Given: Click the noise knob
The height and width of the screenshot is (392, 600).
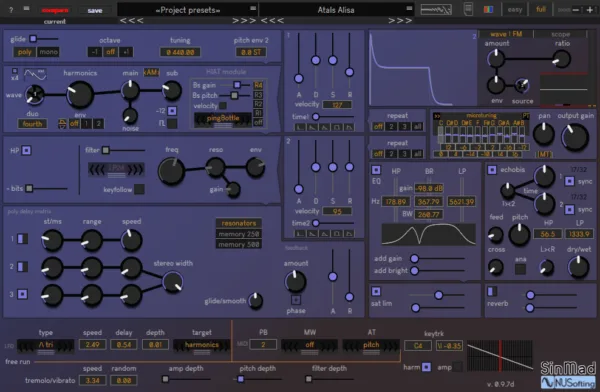Looking at the screenshot, I should pos(130,115).
